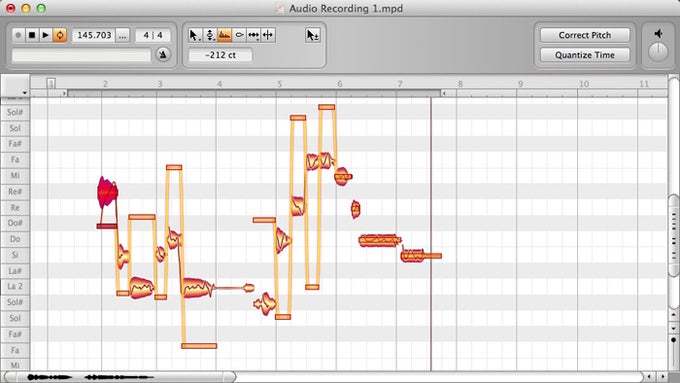Viewport: 680px width, 383px height.
Task: Select the Note Separation tool
Action: pos(268,35)
